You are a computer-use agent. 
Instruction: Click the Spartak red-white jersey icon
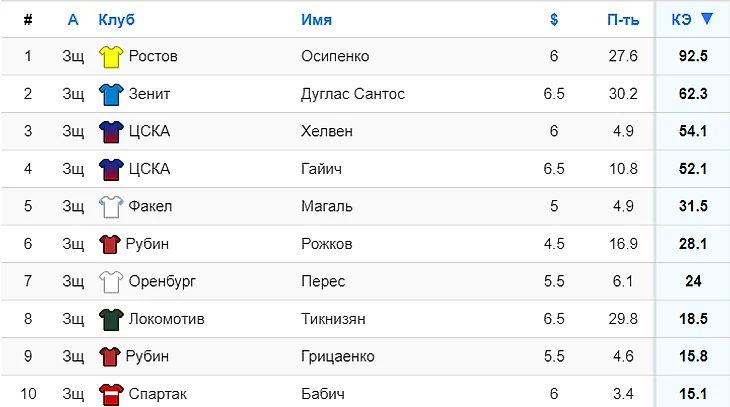(110, 394)
